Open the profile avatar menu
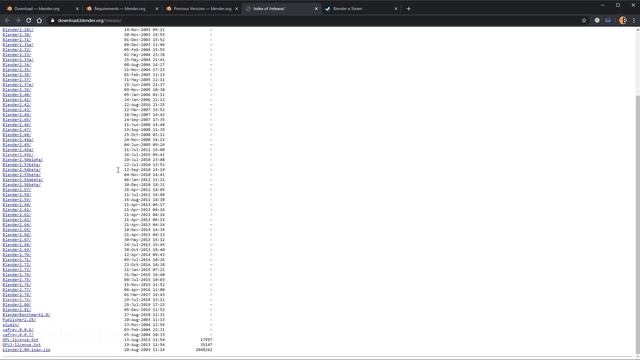 pos(622,20)
